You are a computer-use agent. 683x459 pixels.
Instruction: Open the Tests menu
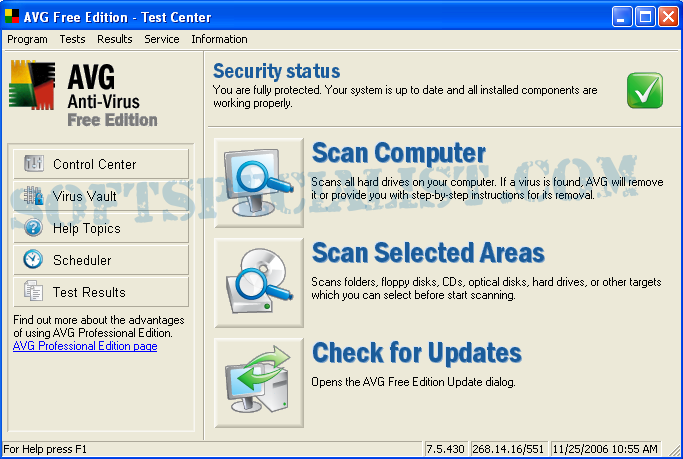72,39
